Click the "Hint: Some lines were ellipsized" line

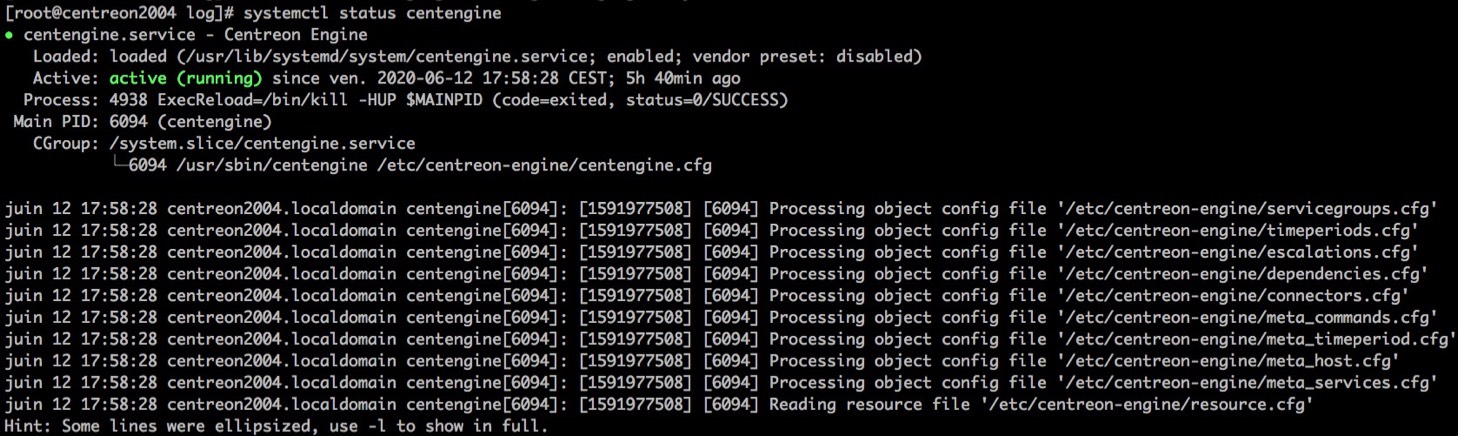tap(277, 426)
